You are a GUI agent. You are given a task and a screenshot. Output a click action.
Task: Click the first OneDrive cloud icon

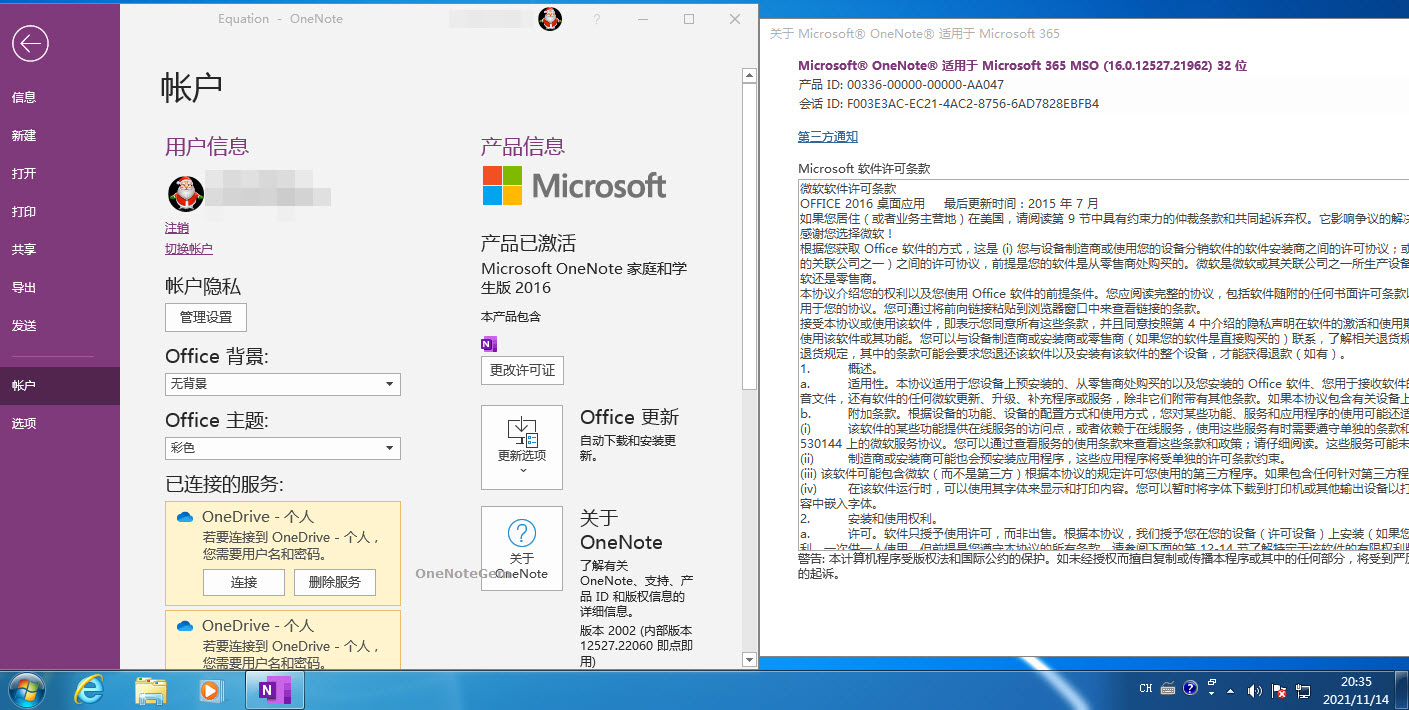184,518
